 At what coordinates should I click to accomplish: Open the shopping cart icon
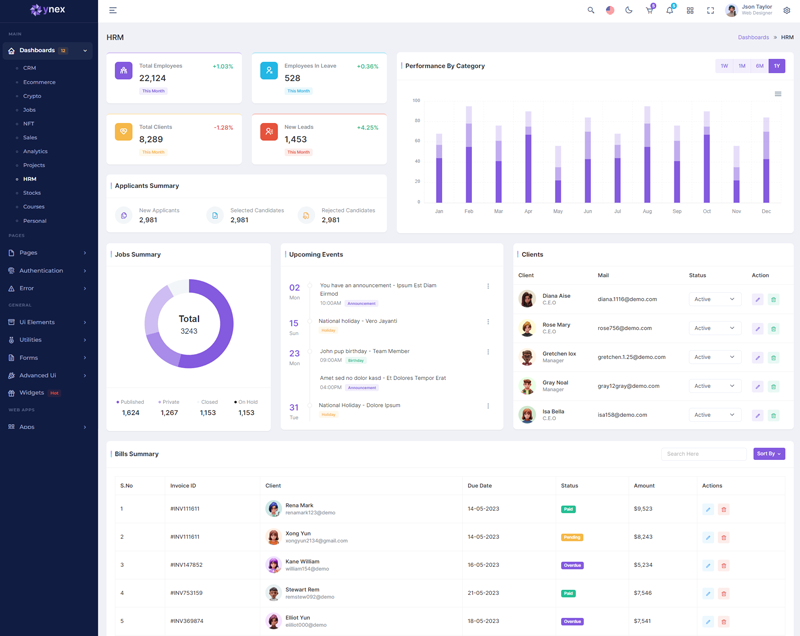649,10
